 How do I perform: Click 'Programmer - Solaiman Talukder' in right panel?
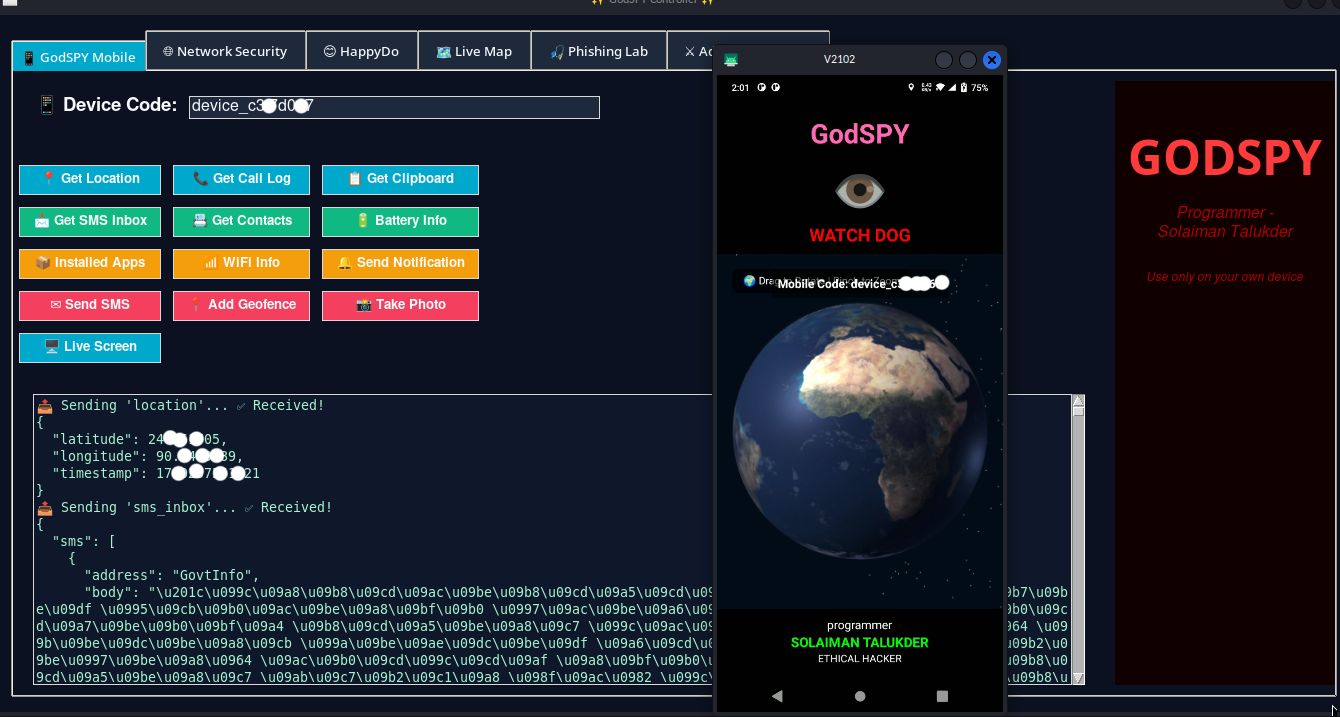pyautogui.click(x=1225, y=222)
